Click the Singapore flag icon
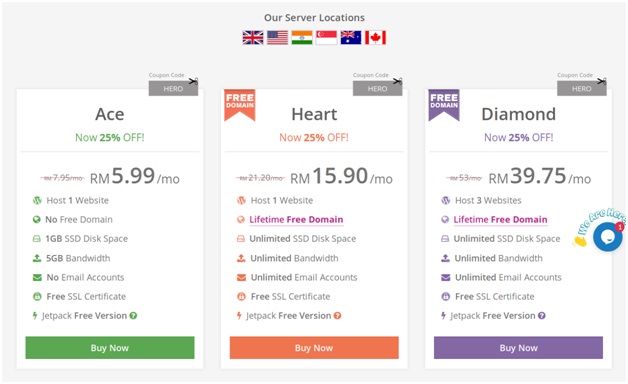Image resolution: width=628 pixels, height=384 pixels. point(326,38)
